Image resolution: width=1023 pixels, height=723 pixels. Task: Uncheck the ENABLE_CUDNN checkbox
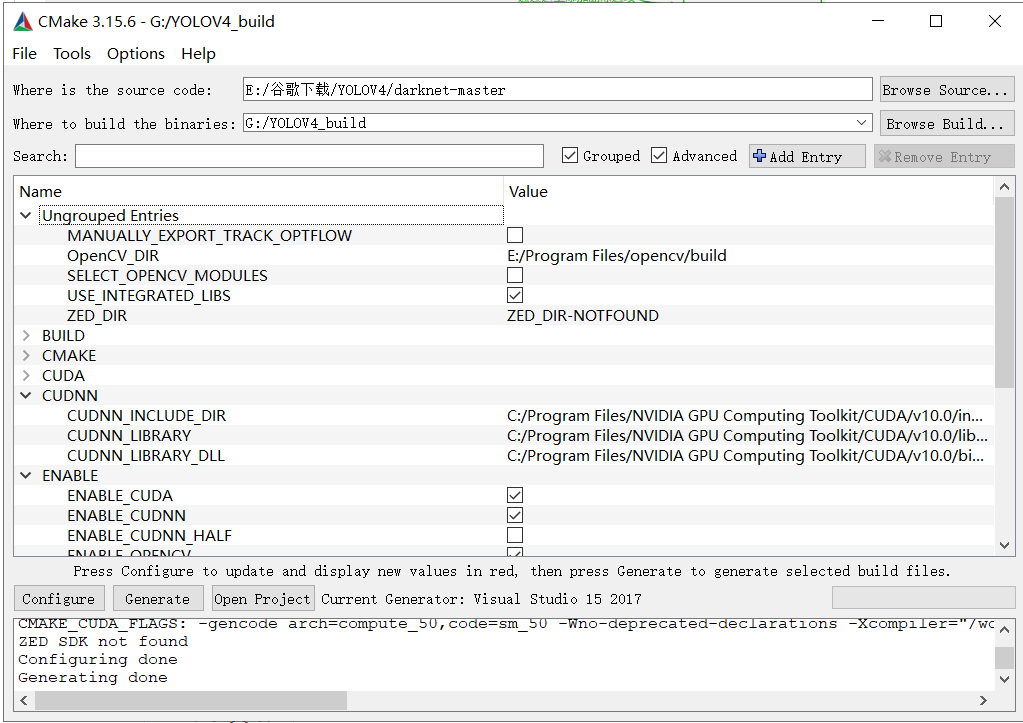[515, 515]
